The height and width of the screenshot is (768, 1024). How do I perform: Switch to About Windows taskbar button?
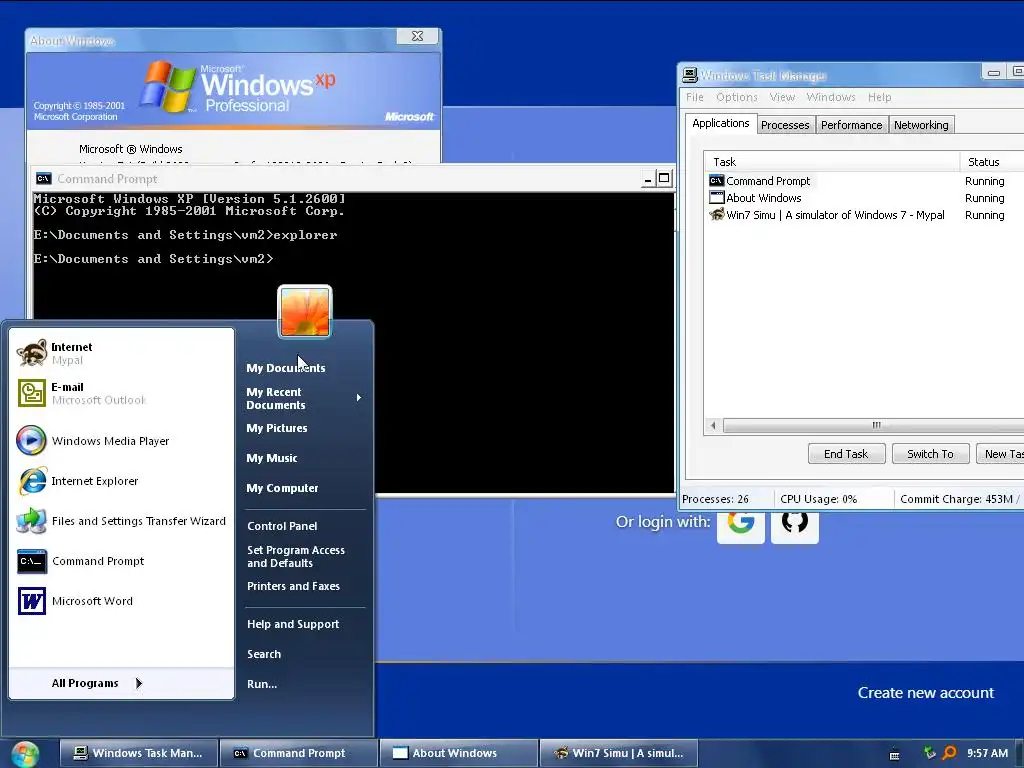coord(459,753)
